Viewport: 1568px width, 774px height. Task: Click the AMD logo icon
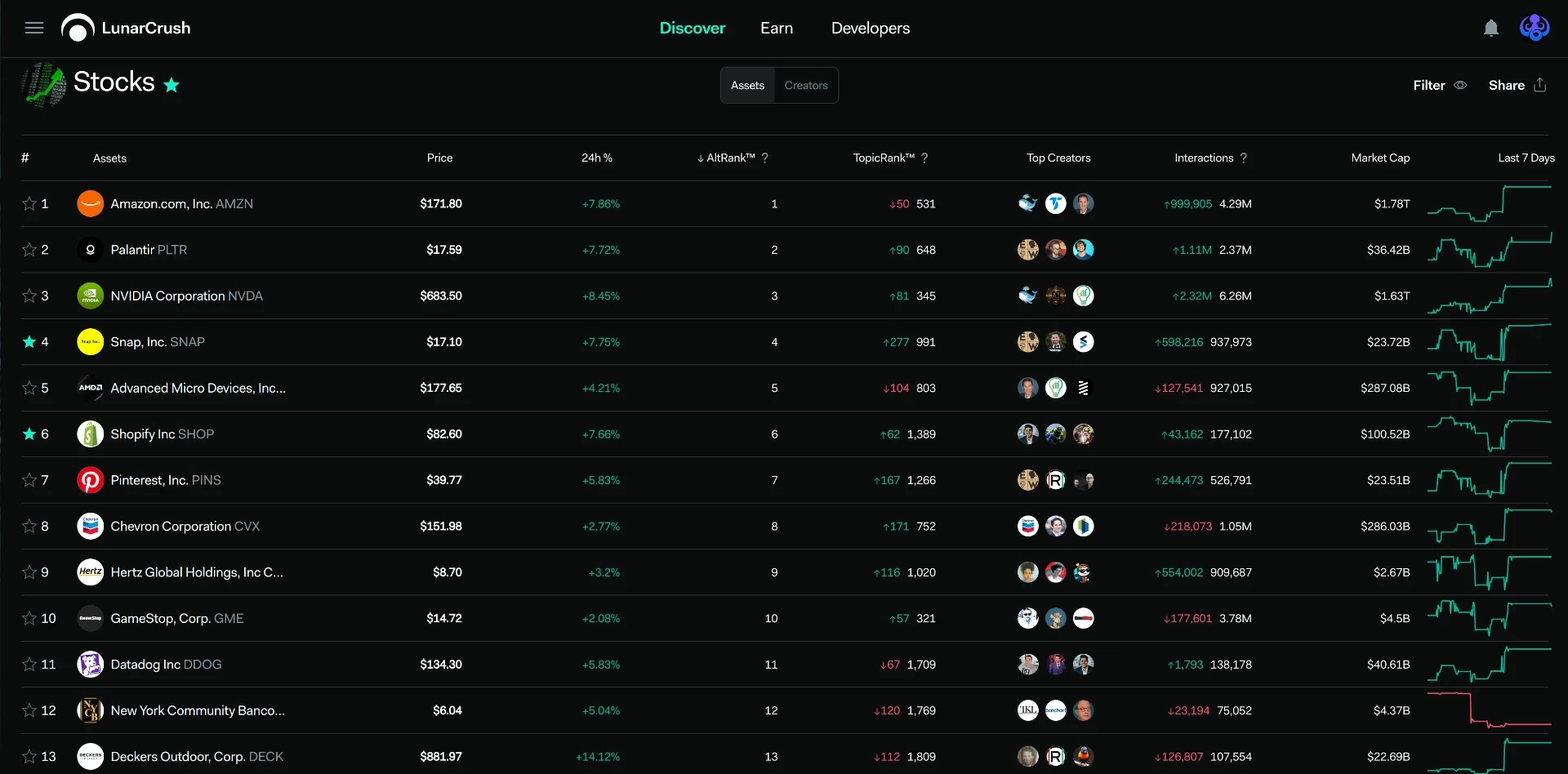90,388
